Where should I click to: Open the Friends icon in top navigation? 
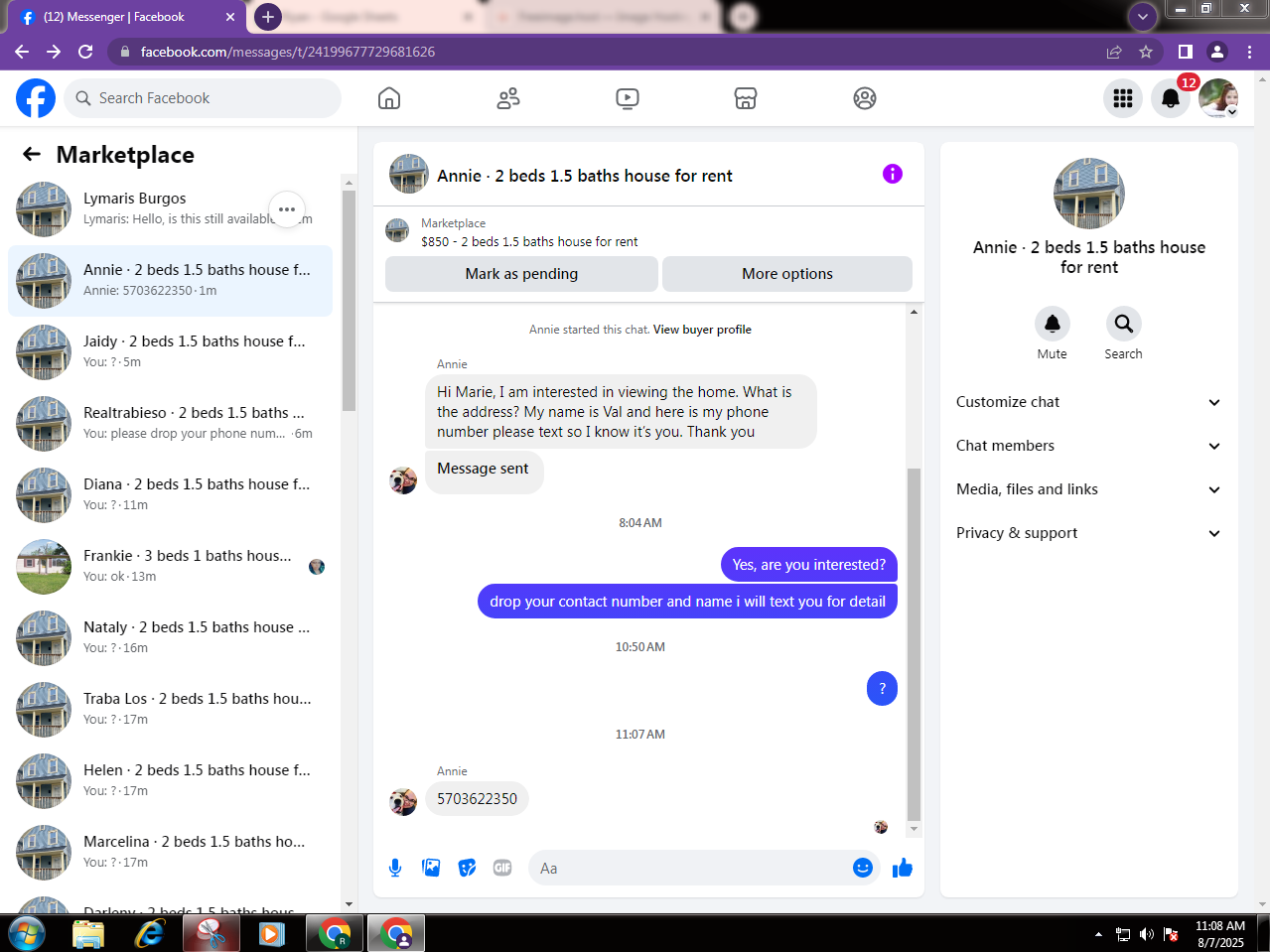(508, 98)
